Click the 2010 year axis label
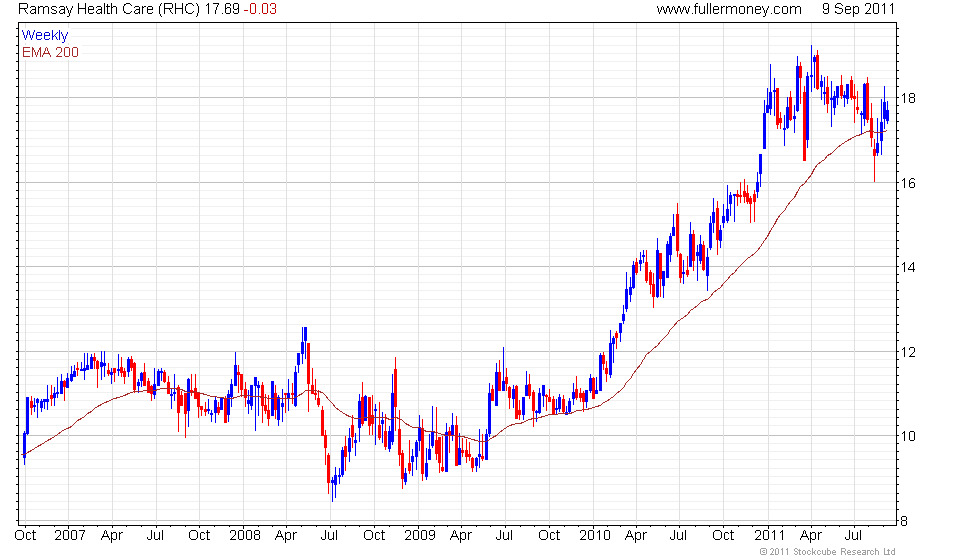 [595, 536]
